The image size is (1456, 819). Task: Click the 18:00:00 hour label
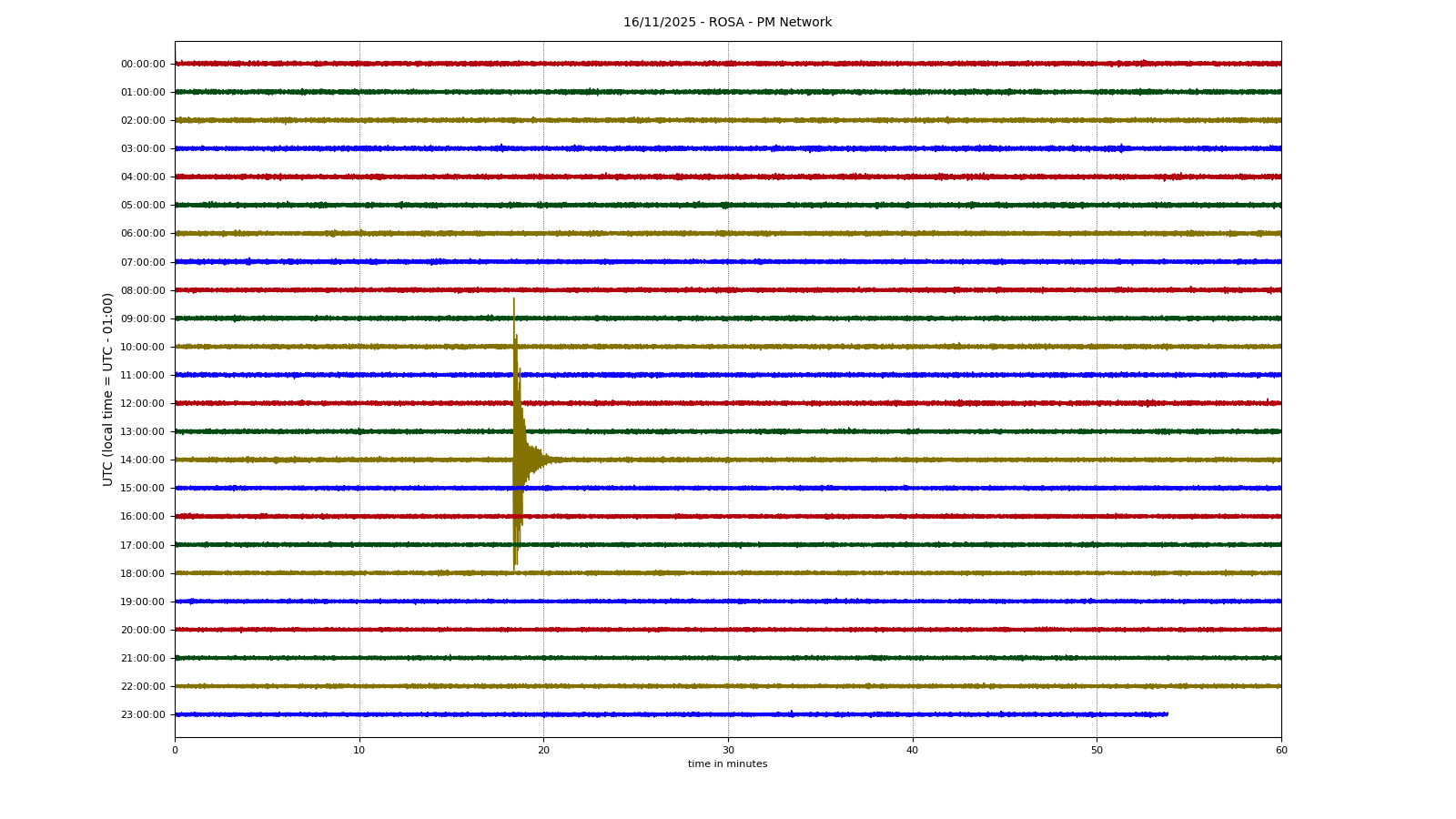click(x=143, y=574)
